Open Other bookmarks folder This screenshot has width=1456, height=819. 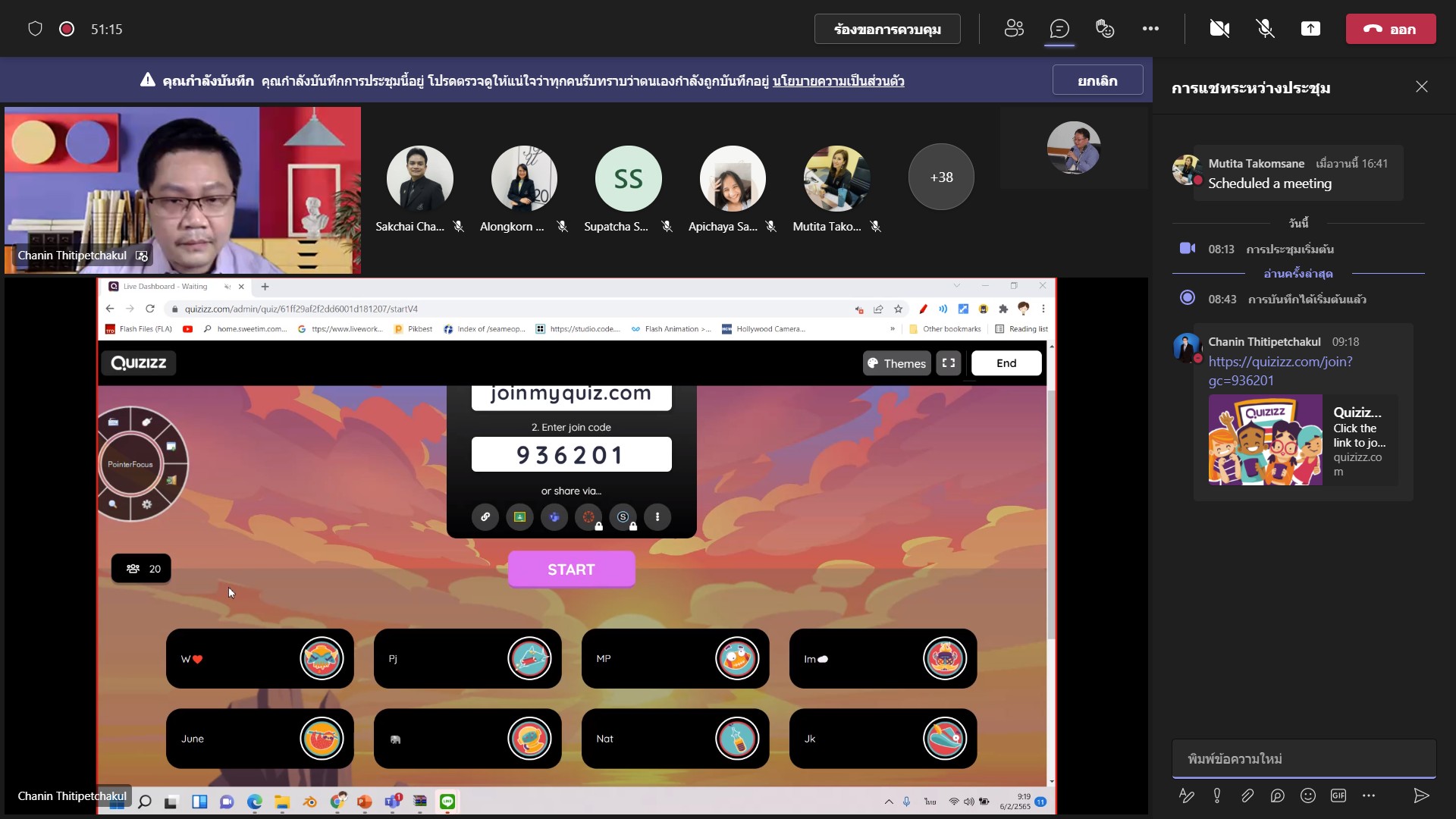pyautogui.click(x=945, y=329)
